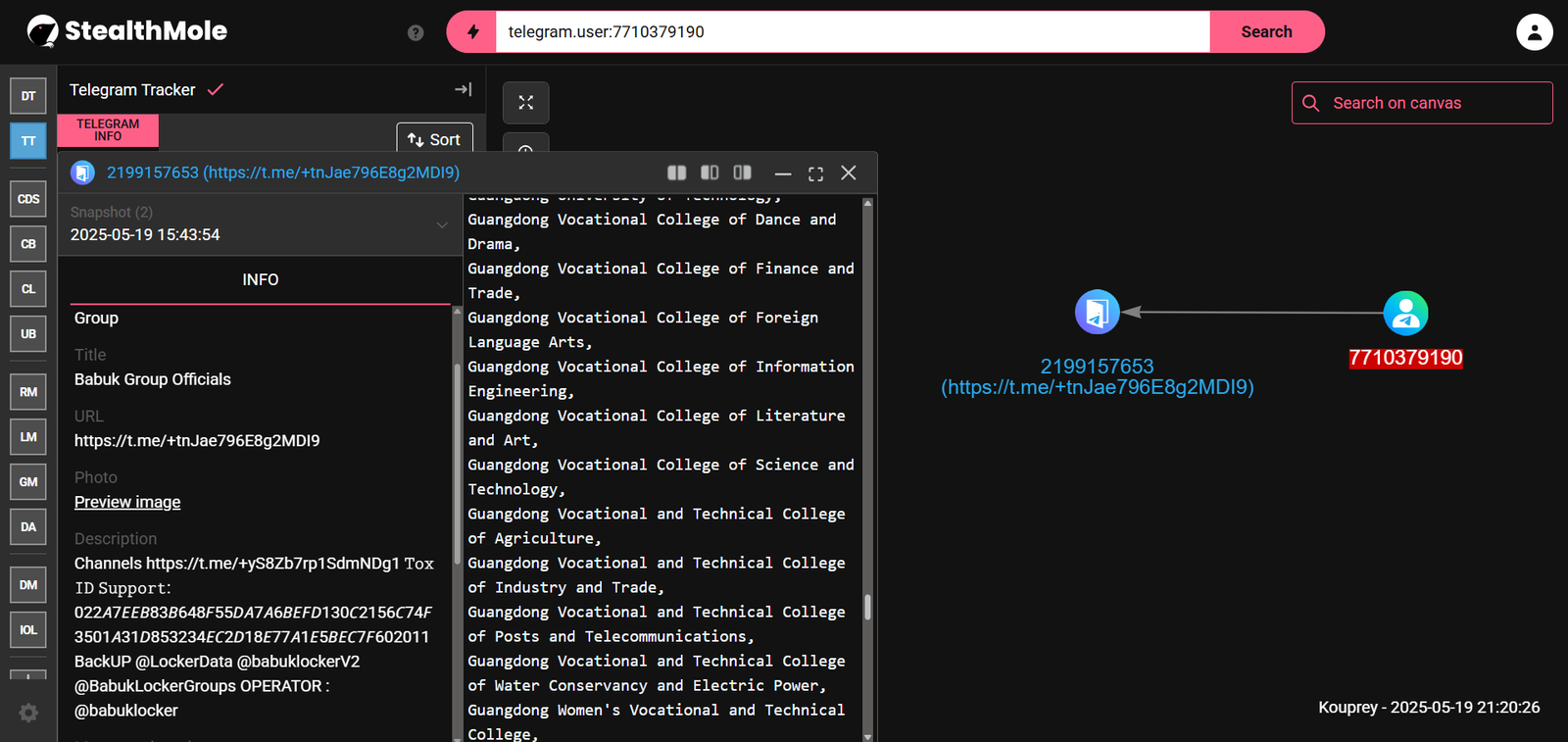The width and height of the screenshot is (1568, 742).
Task: Click the scroll up arrow in message list
Action: coord(867,203)
